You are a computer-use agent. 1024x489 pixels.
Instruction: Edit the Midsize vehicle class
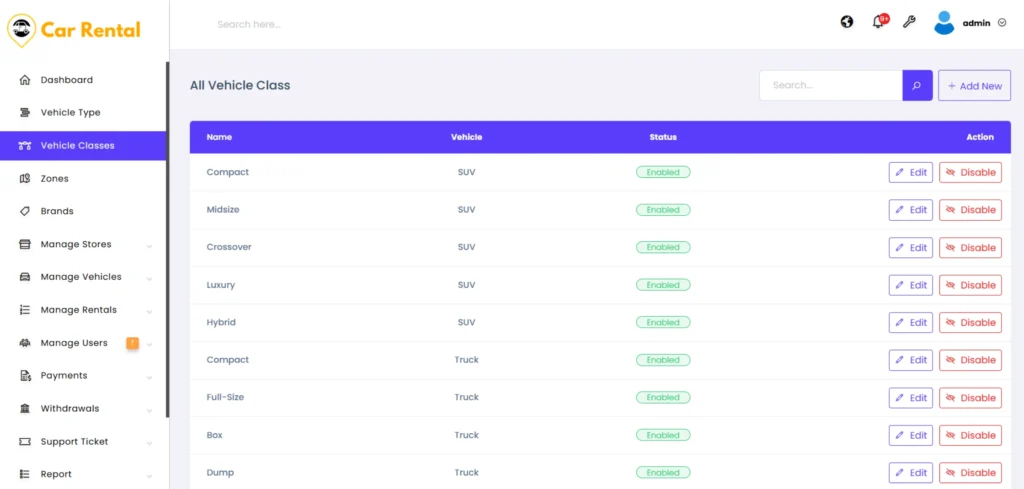[x=910, y=210]
